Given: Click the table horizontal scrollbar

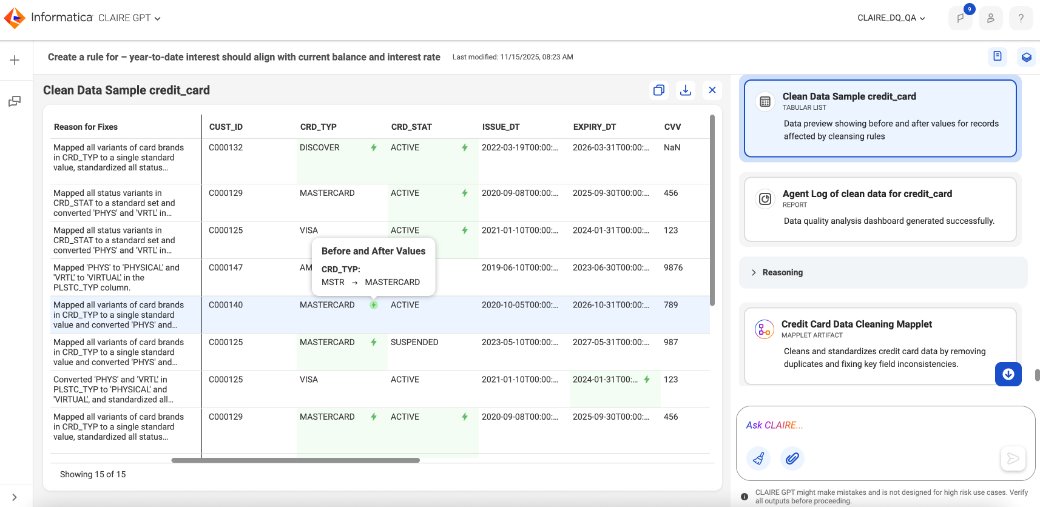Looking at the screenshot, I should (295, 460).
